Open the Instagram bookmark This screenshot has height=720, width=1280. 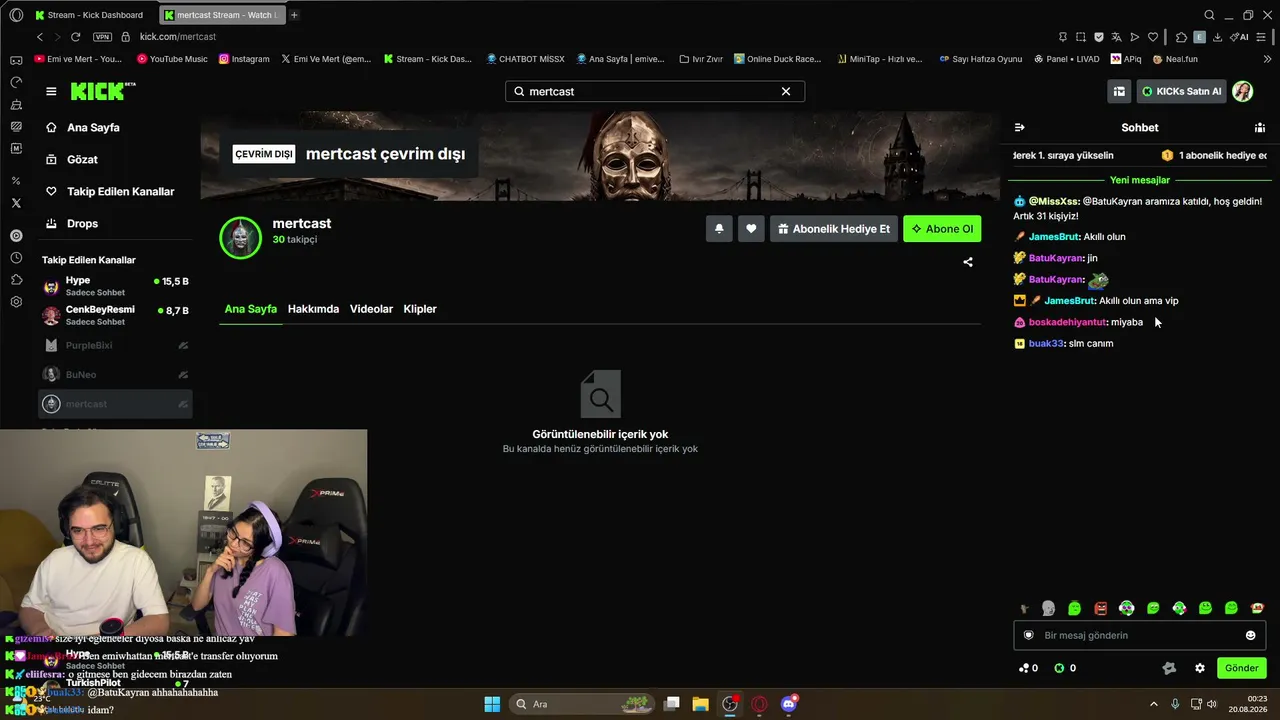pos(244,59)
